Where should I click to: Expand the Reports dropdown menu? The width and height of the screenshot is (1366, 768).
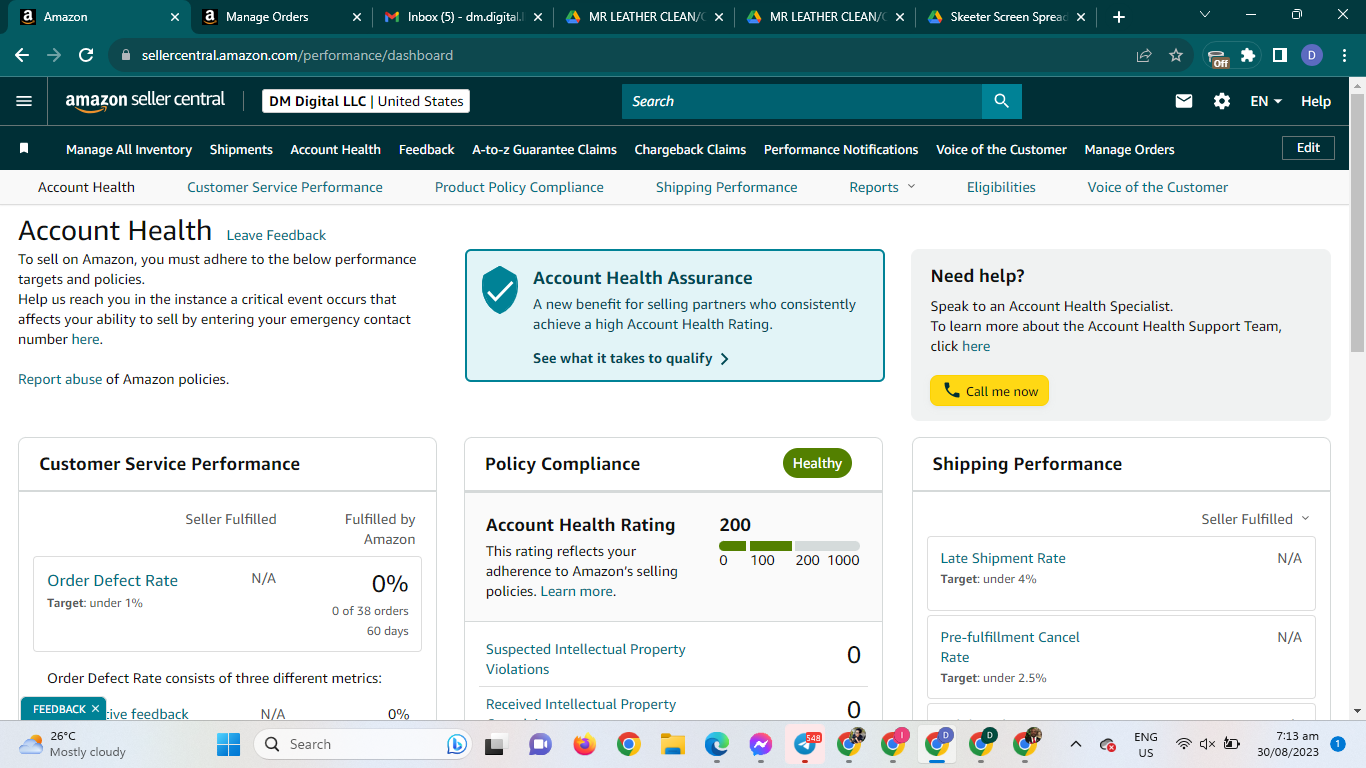(x=882, y=187)
